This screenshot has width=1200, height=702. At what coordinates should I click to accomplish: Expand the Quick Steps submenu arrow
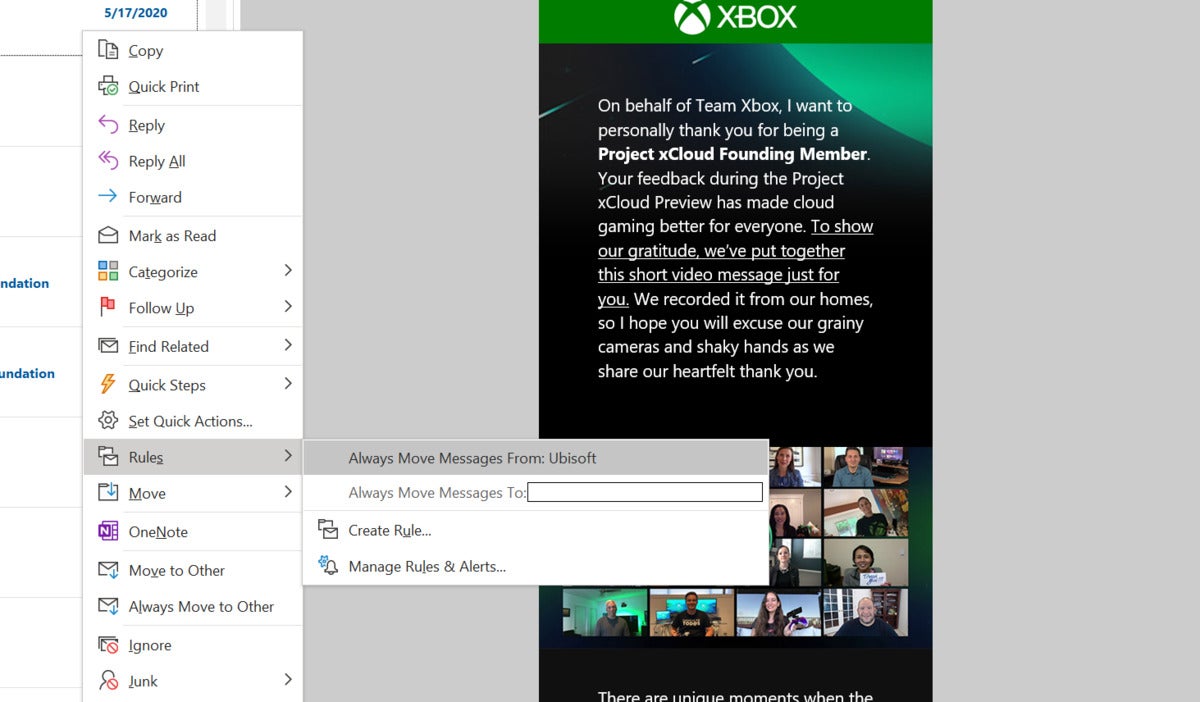click(x=288, y=384)
